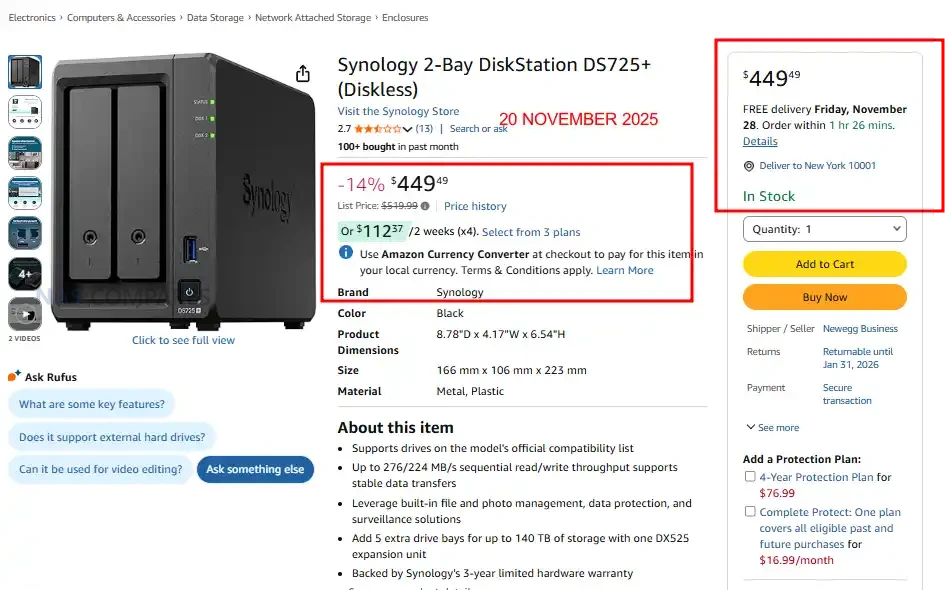
Task: Click the 4+ more images thumbnail
Action: pos(25,273)
